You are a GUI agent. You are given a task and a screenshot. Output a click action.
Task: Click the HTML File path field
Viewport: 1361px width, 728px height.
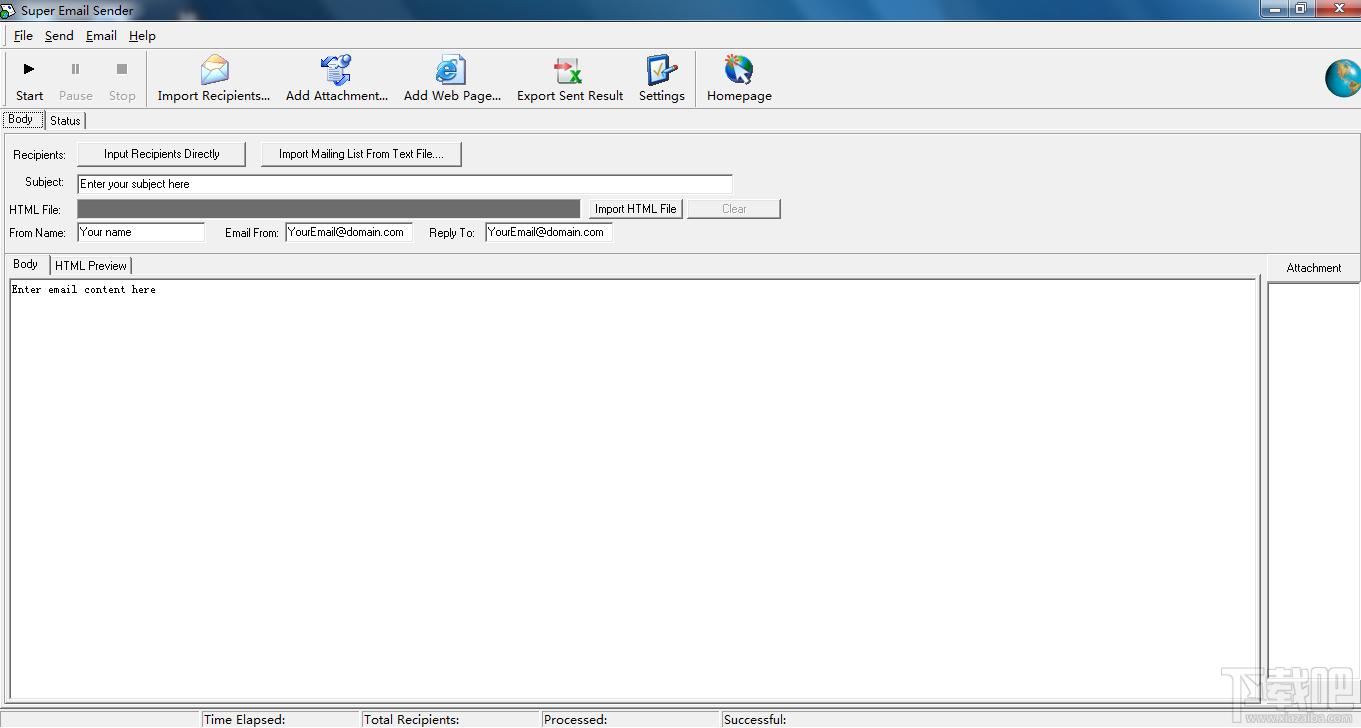click(328, 209)
